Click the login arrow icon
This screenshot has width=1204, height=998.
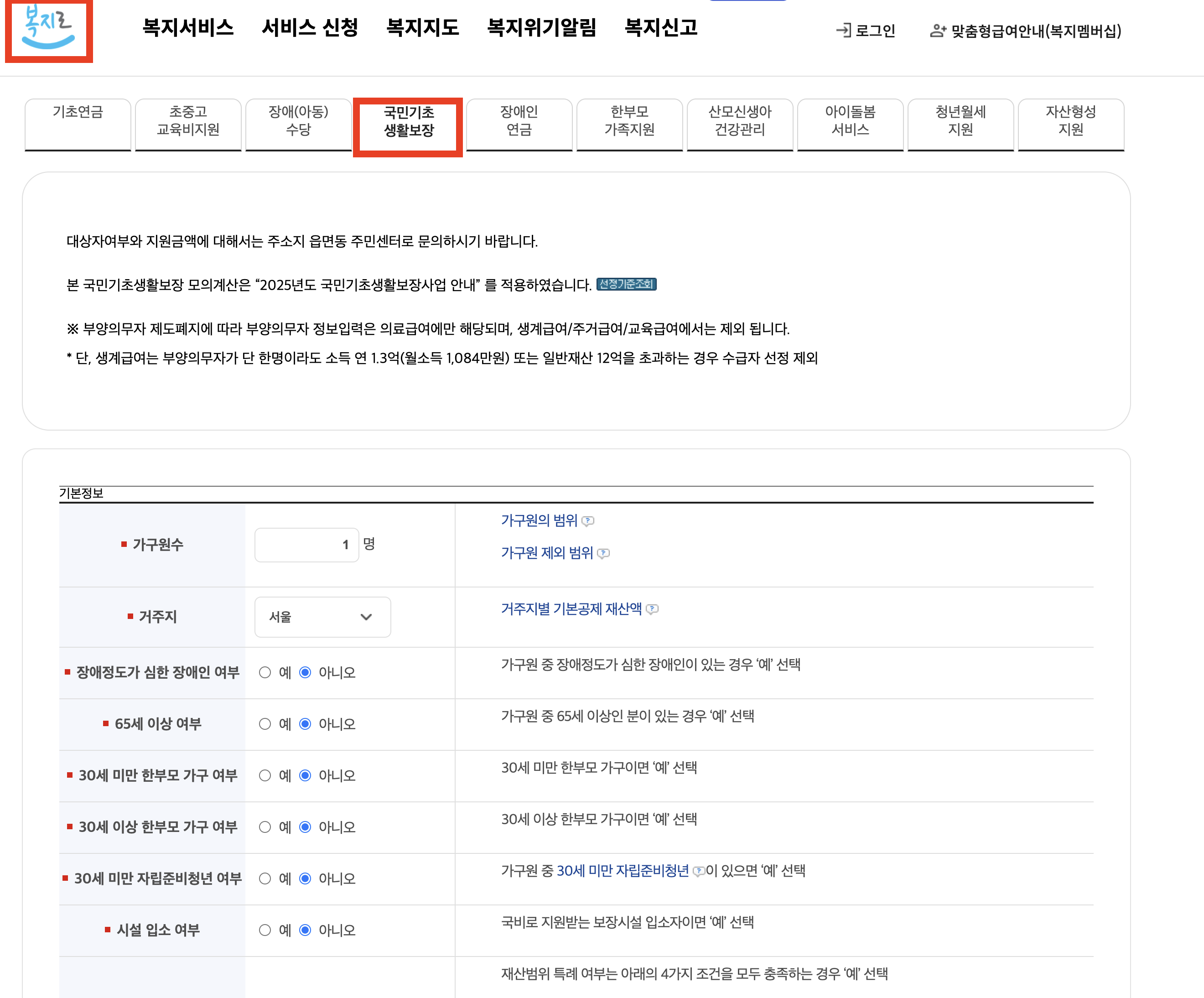point(843,31)
